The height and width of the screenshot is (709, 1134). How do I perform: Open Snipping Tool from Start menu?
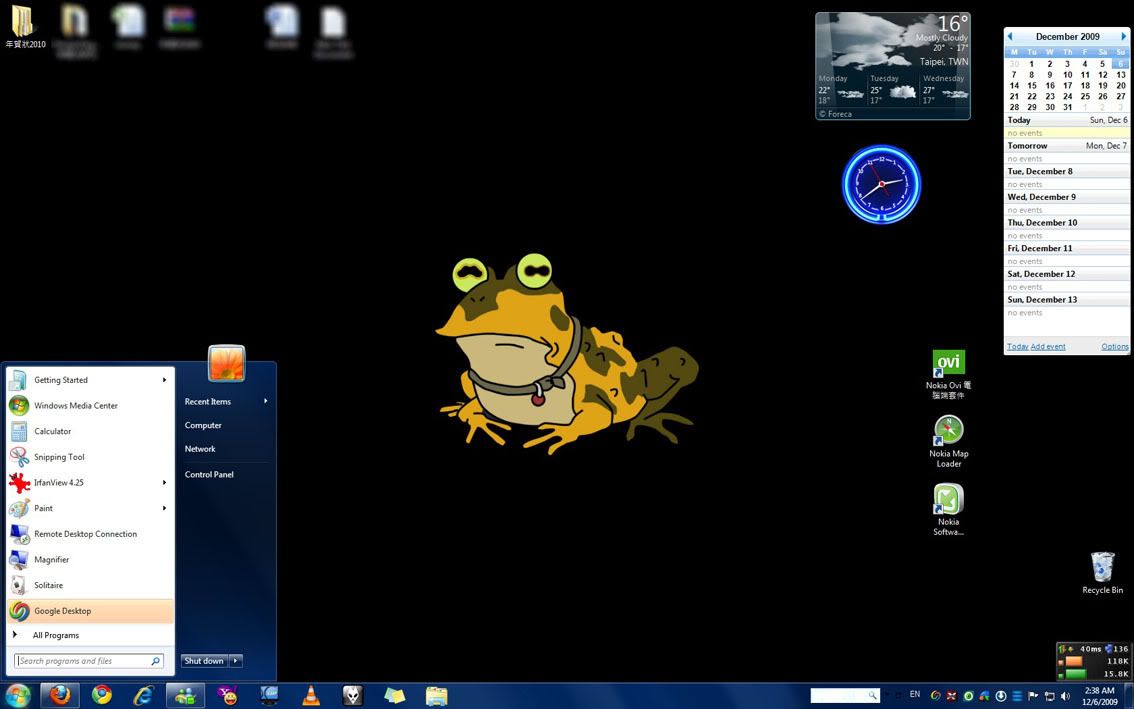[x=59, y=457]
